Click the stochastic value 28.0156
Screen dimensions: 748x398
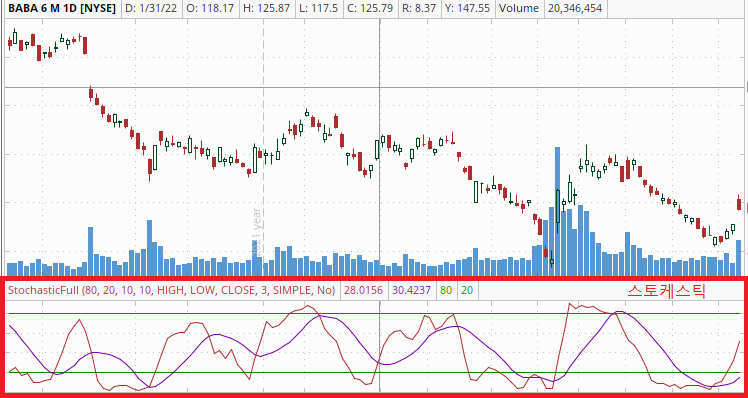pos(363,290)
